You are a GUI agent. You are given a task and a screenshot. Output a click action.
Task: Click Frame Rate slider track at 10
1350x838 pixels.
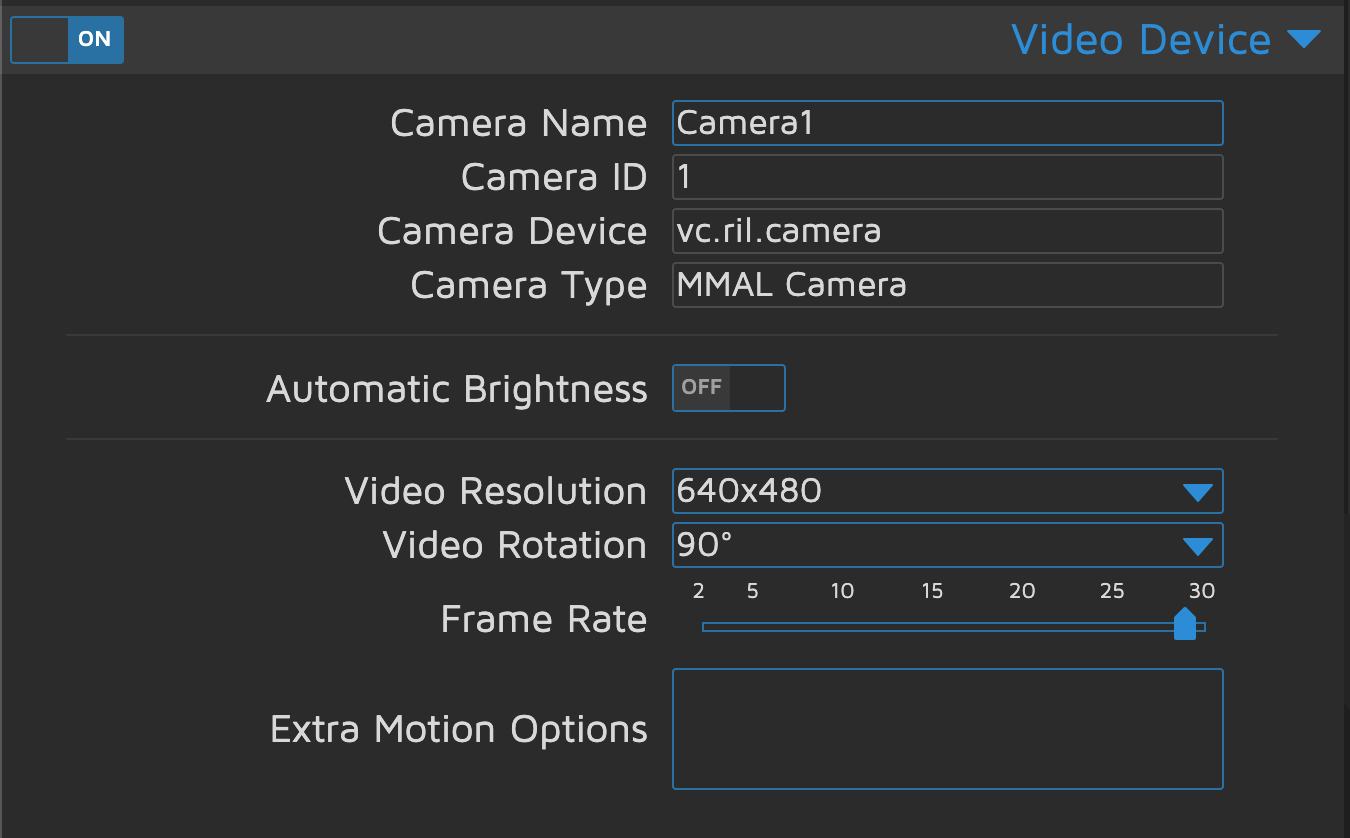(x=843, y=627)
